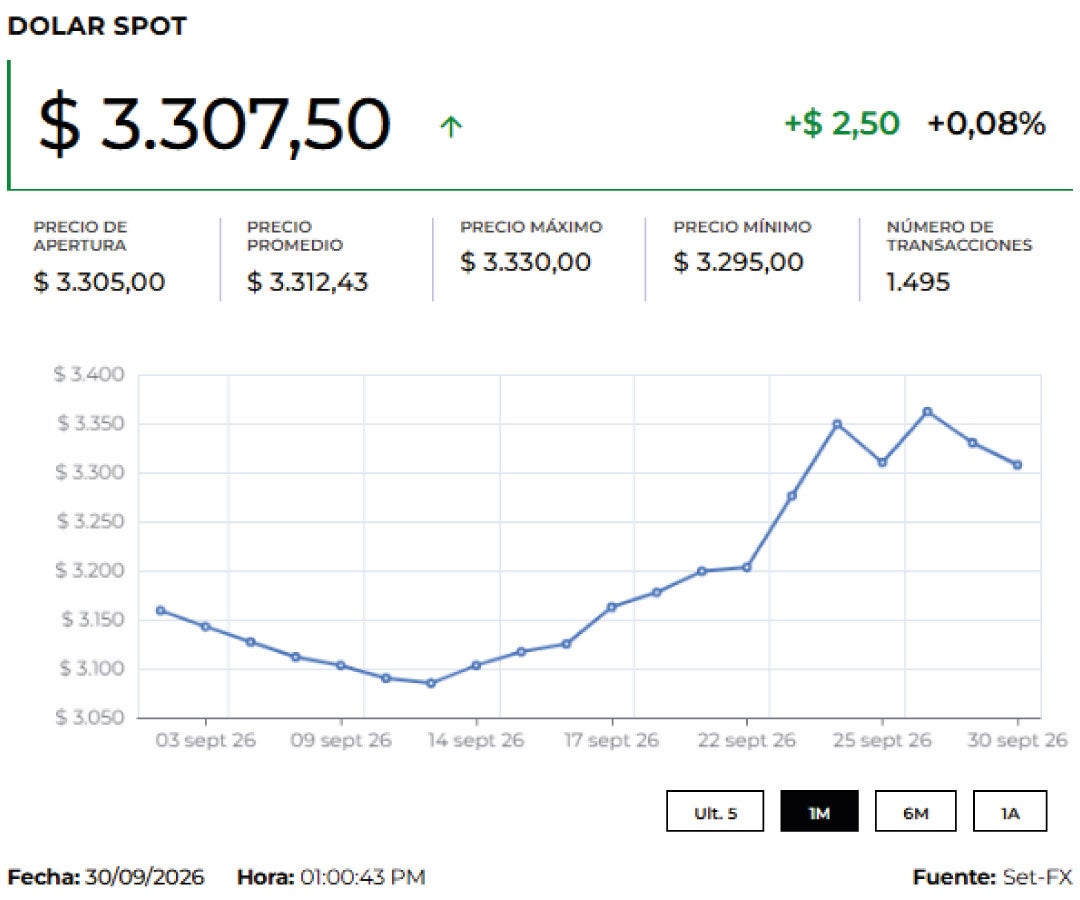Click the 25 sept 26 axis label
Screen dimensions: 1080x900
tap(882, 740)
